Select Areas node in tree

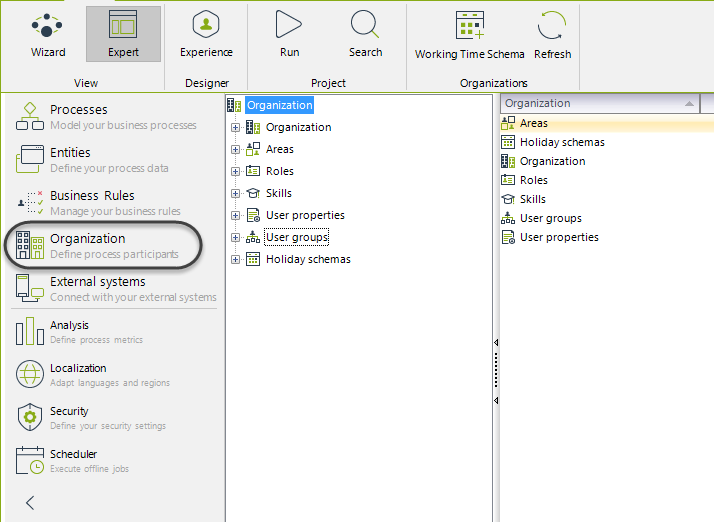click(x=280, y=149)
